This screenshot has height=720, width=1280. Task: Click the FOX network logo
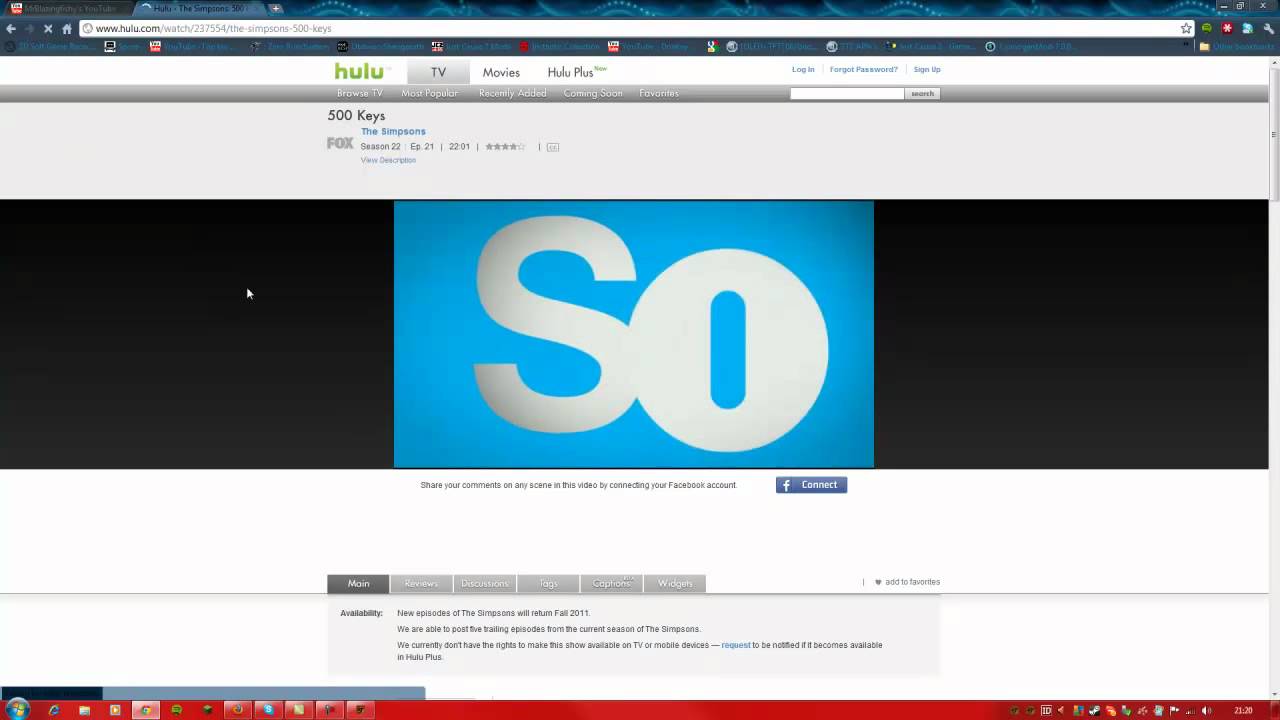point(340,143)
